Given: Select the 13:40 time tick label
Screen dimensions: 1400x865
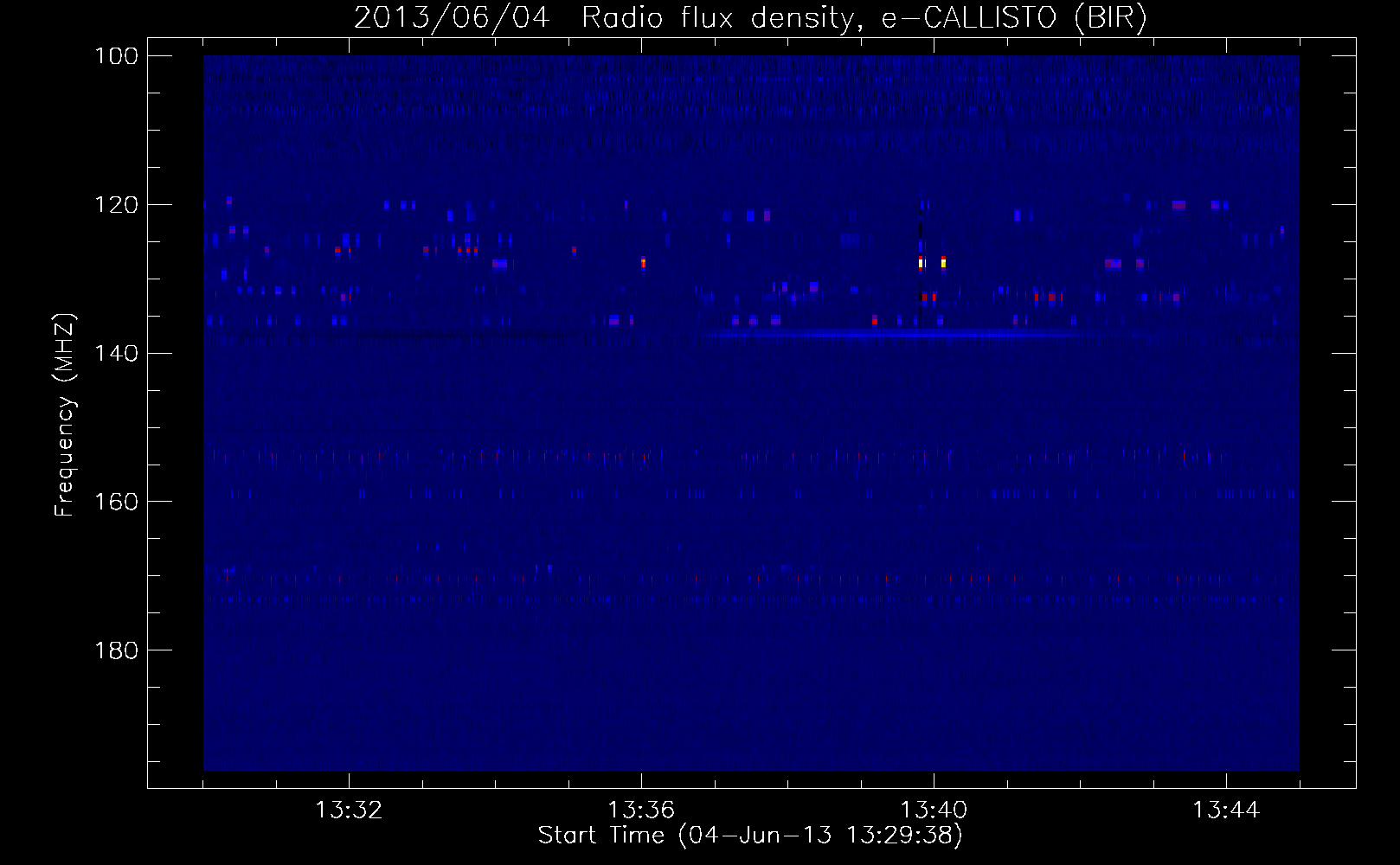Looking at the screenshot, I should point(934,811).
